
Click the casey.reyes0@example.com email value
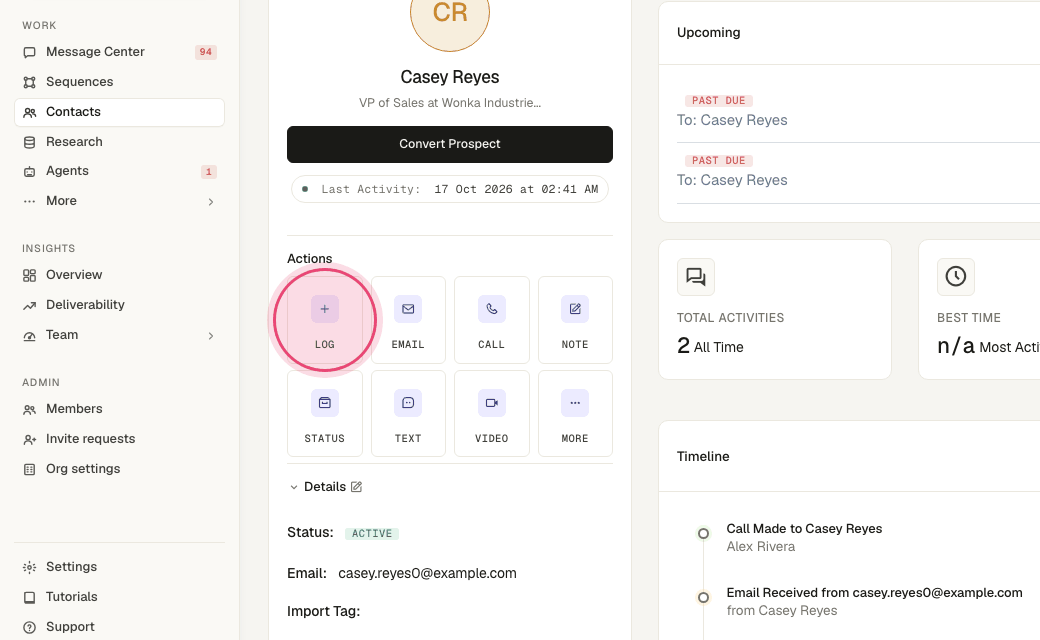pos(427,573)
